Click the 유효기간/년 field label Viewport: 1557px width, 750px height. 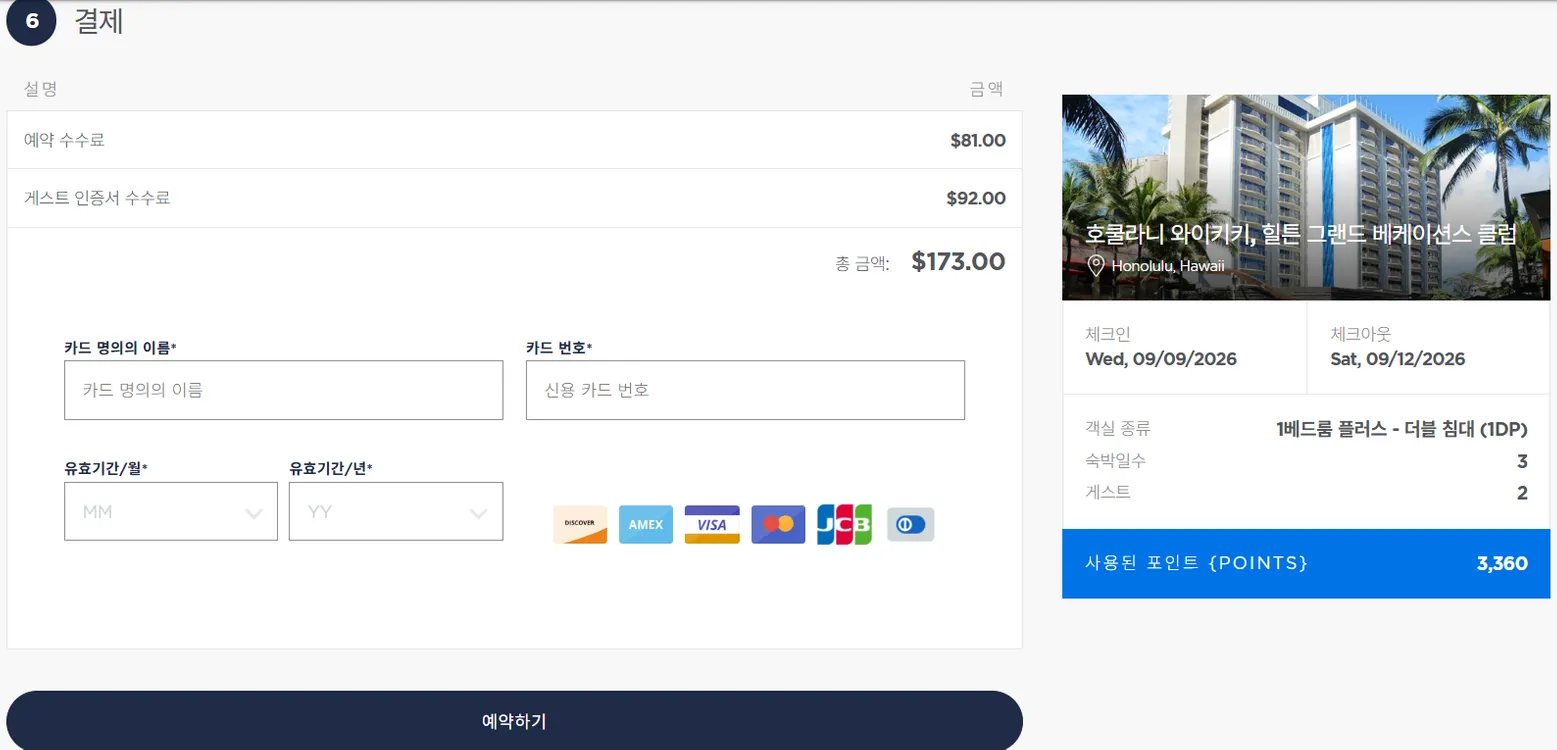(x=331, y=468)
